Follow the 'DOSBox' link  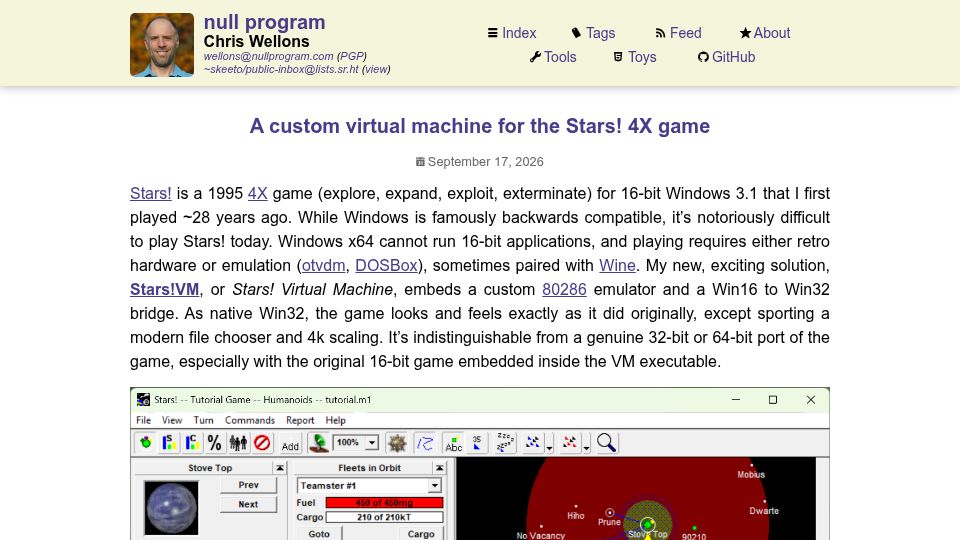pos(386,266)
